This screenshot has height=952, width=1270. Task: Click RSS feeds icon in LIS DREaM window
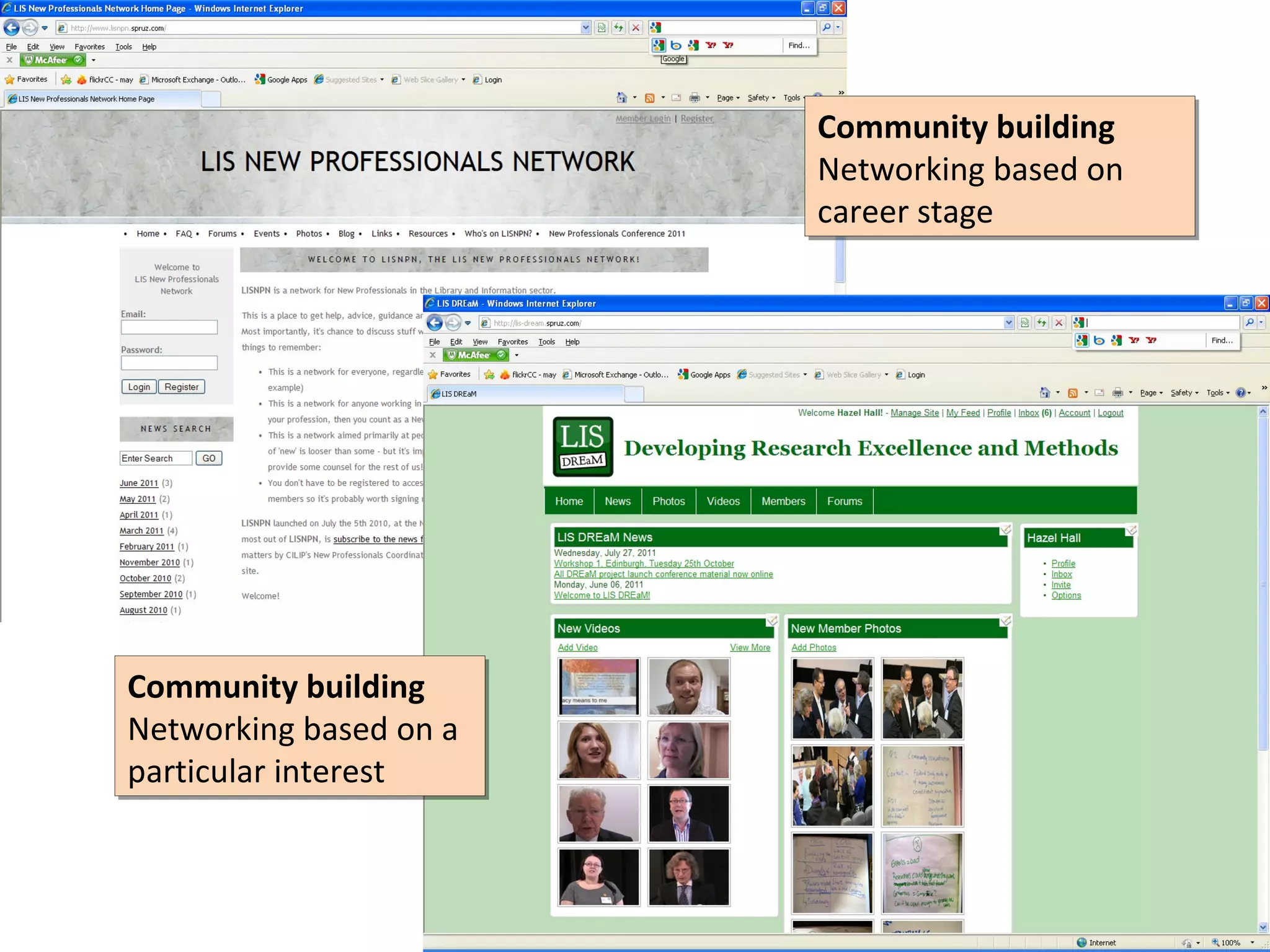tap(1073, 392)
